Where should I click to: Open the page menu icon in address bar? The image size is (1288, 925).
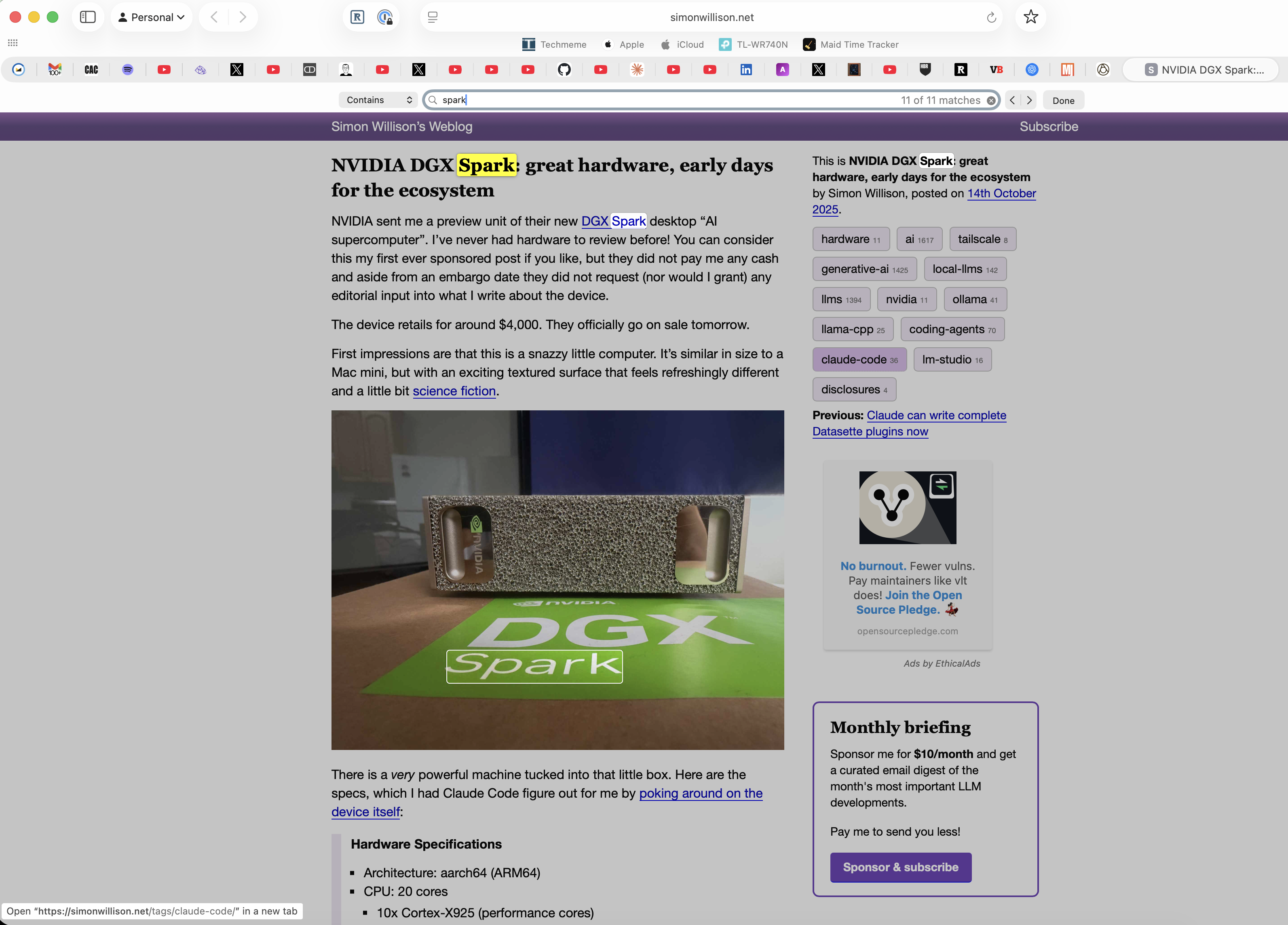pyautogui.click(x=433, y=18)
